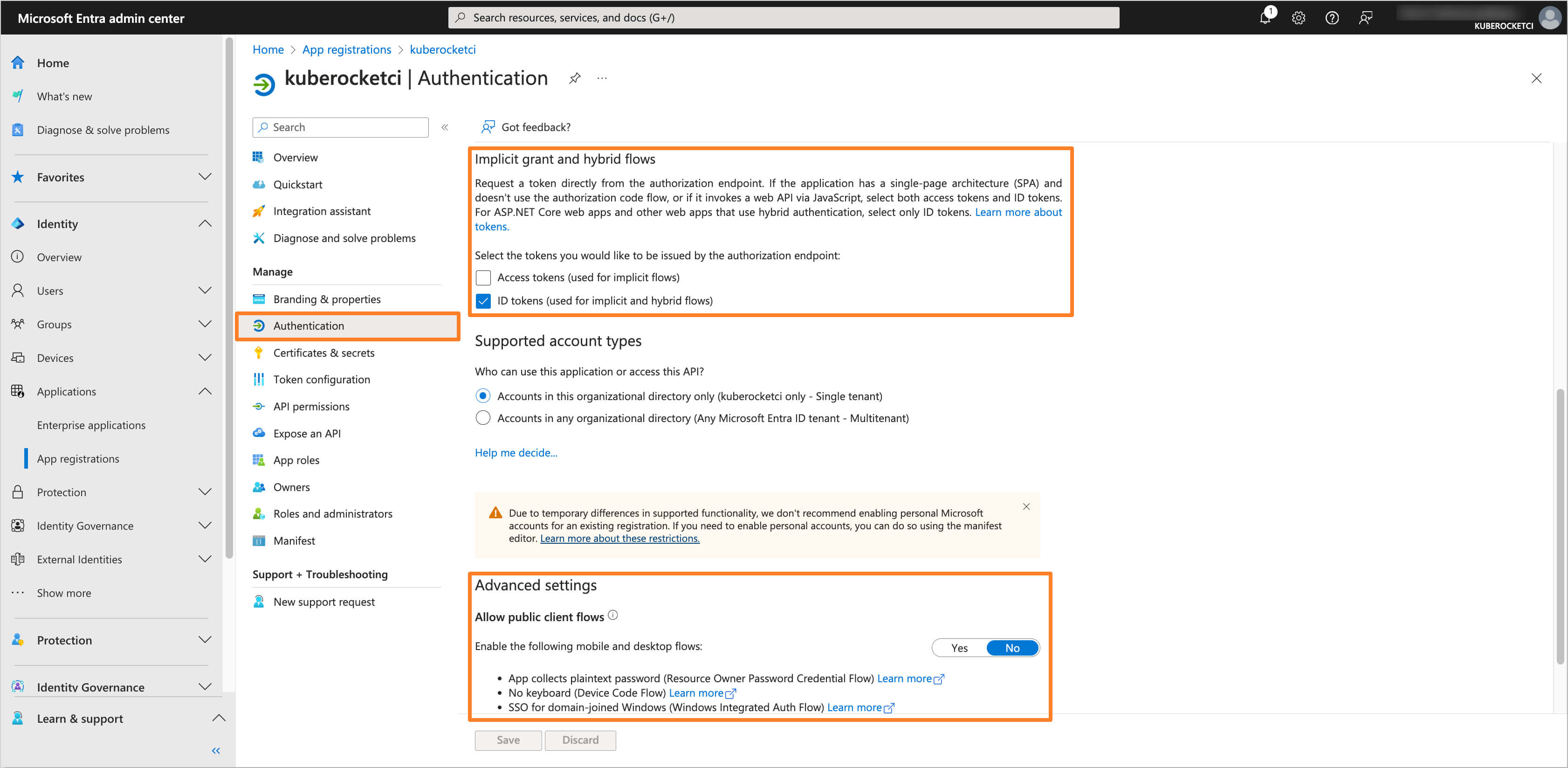
Task: Collapse the left navigation pane
Action: click(215, 750)
